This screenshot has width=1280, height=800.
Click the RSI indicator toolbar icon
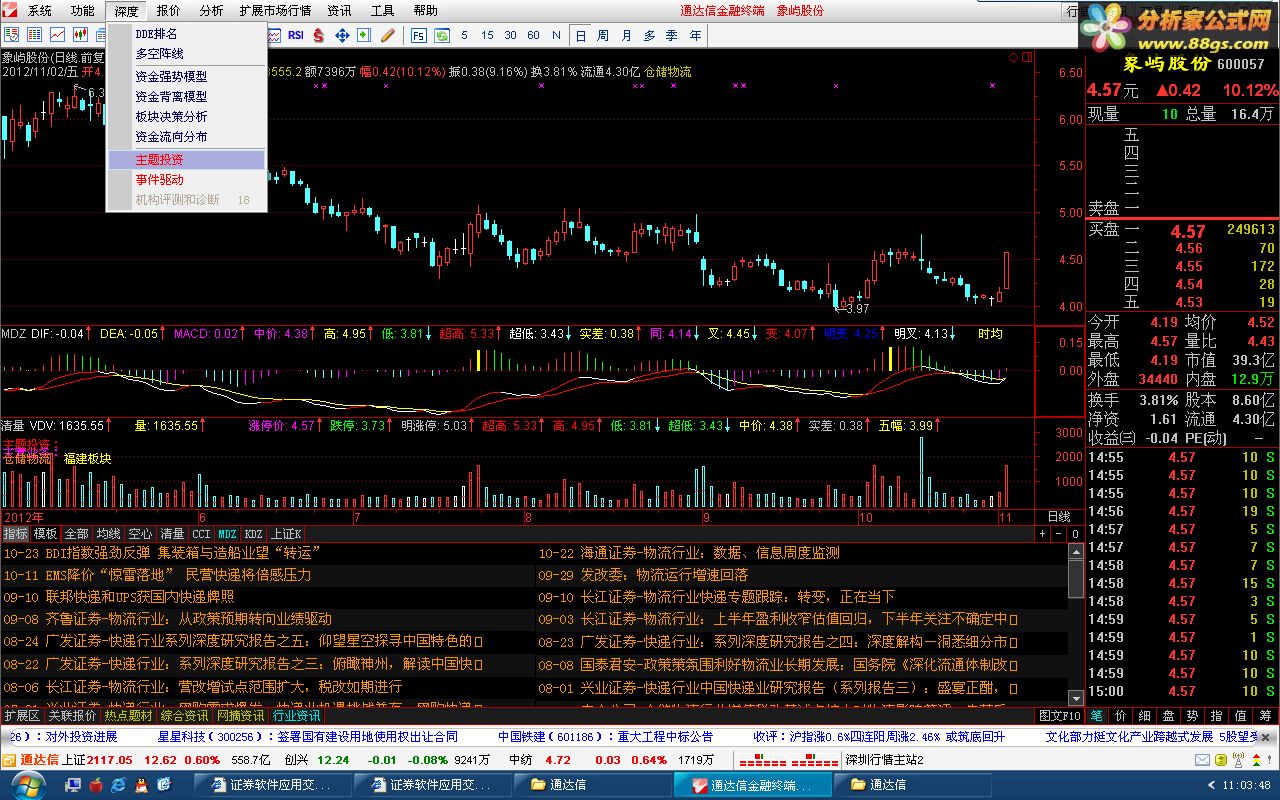click(x=296, y=35)
